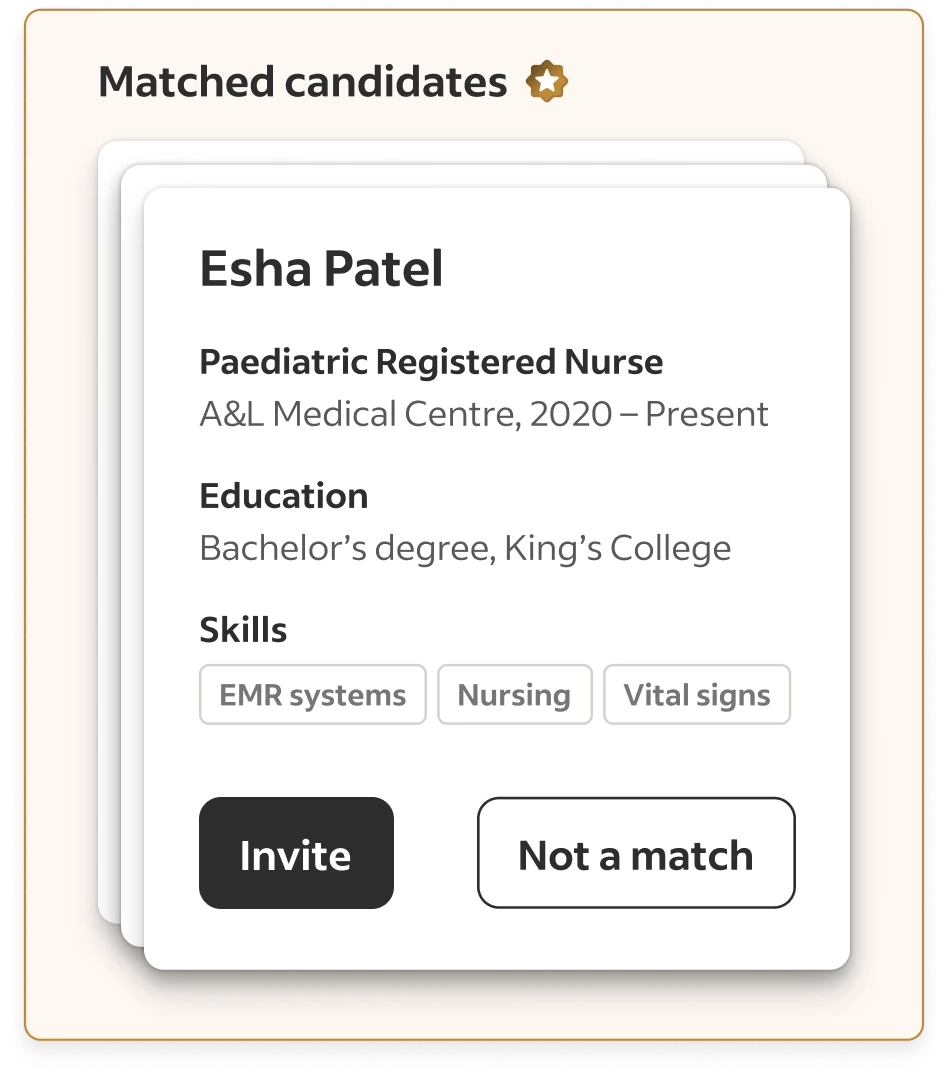Image resolution: width=948 pixels, height=1081 pixels.
Task: Choose the Vital signs skill tag
Action: (x=697, y=695)
